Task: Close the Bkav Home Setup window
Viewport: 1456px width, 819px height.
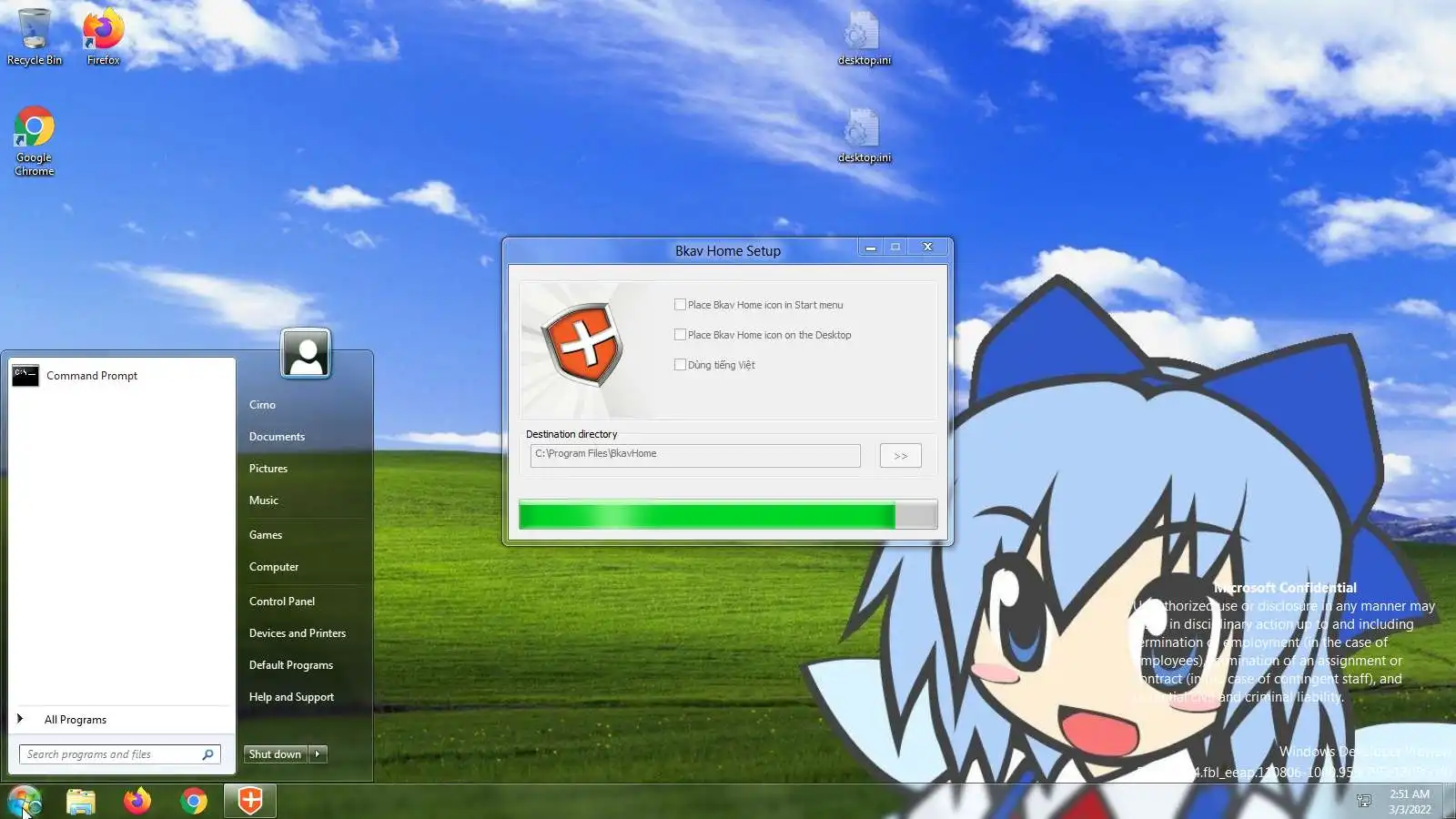Action: click(927, 248)
